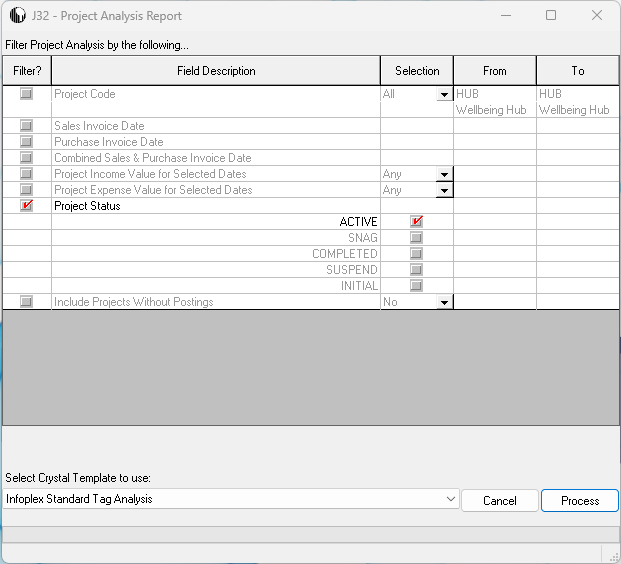Expand Project Income Value selection dropdown
The image size is (621, 564).
point(443,175)
